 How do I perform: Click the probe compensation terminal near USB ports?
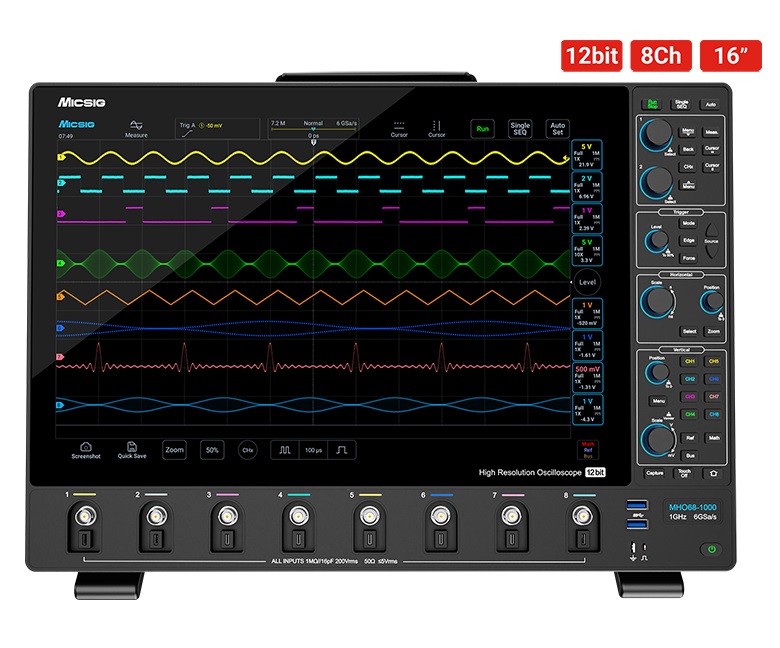639,552
